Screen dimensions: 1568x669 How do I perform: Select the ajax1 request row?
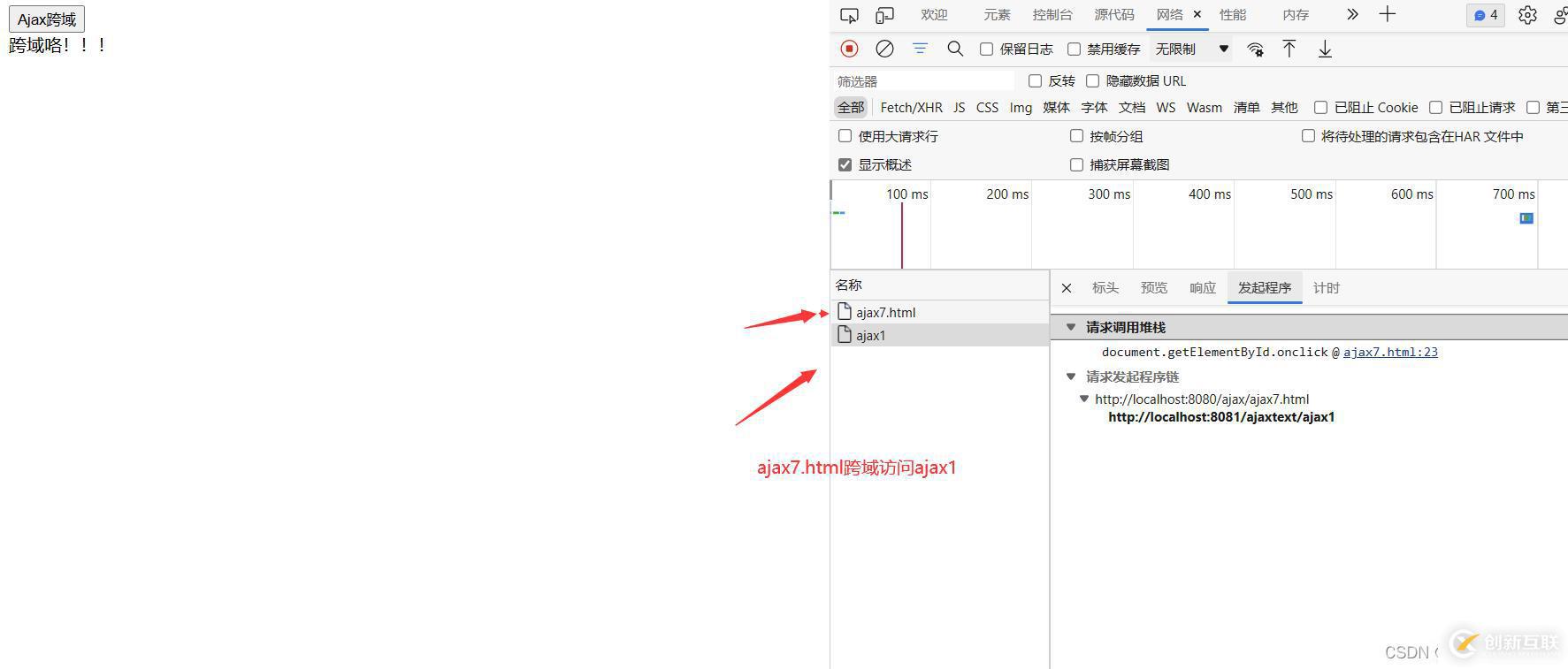940,335
